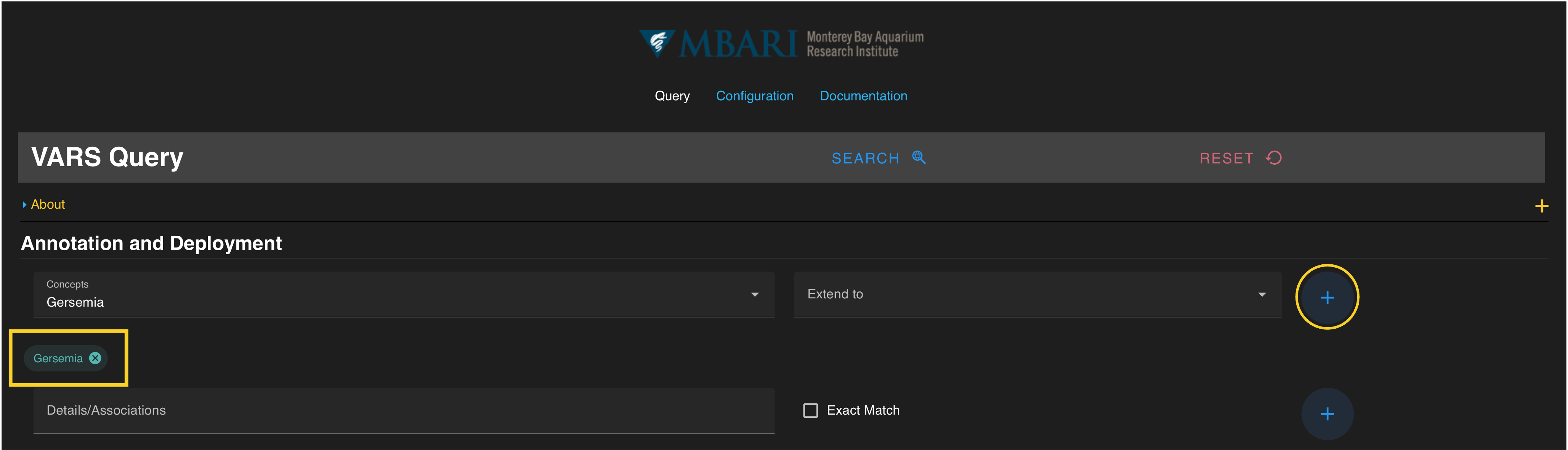Screen dimensions: 1568x450
Task: Open the Concepts dropdown arrow
Action: 754,295
